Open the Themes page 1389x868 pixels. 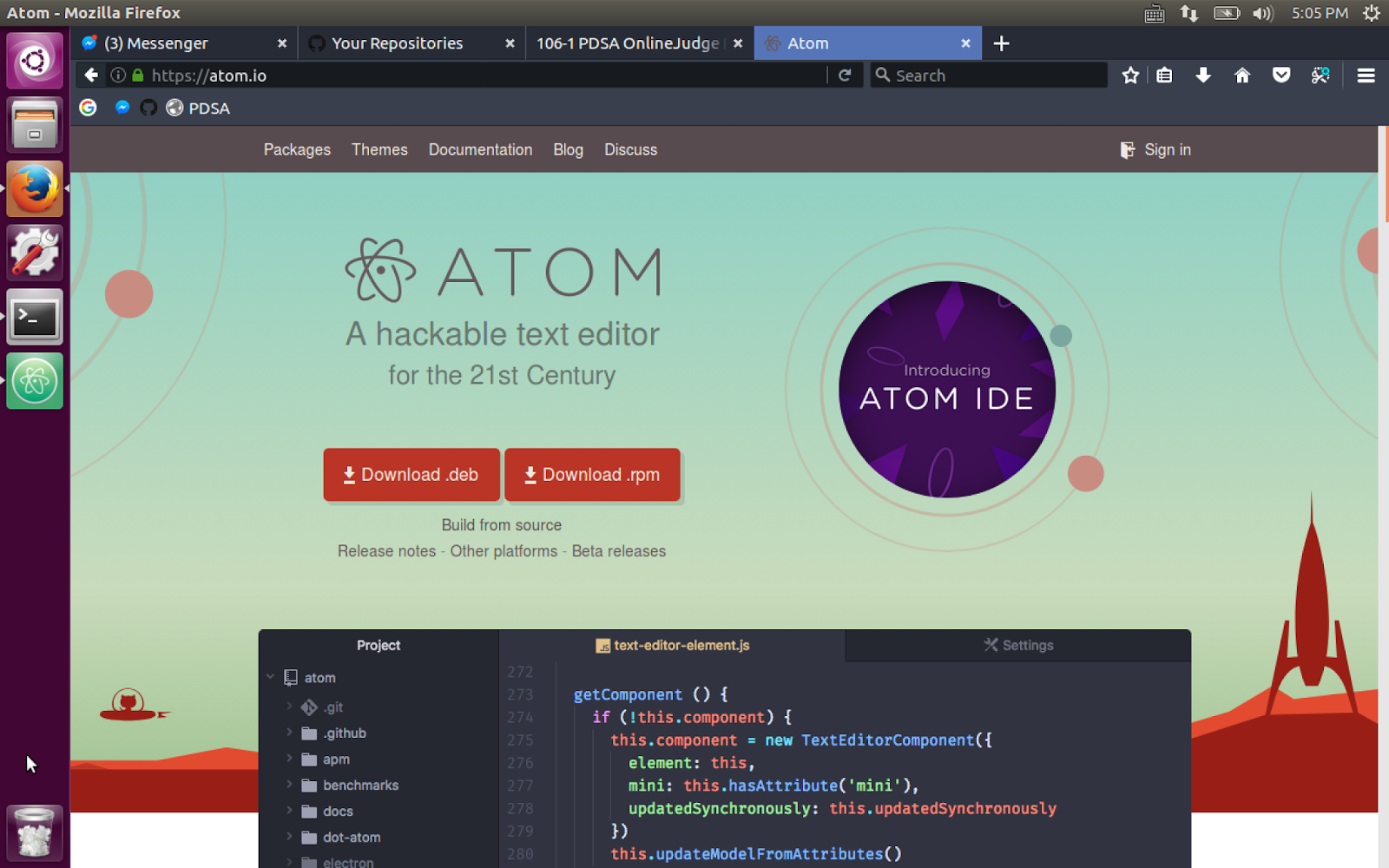coord(379,149)
